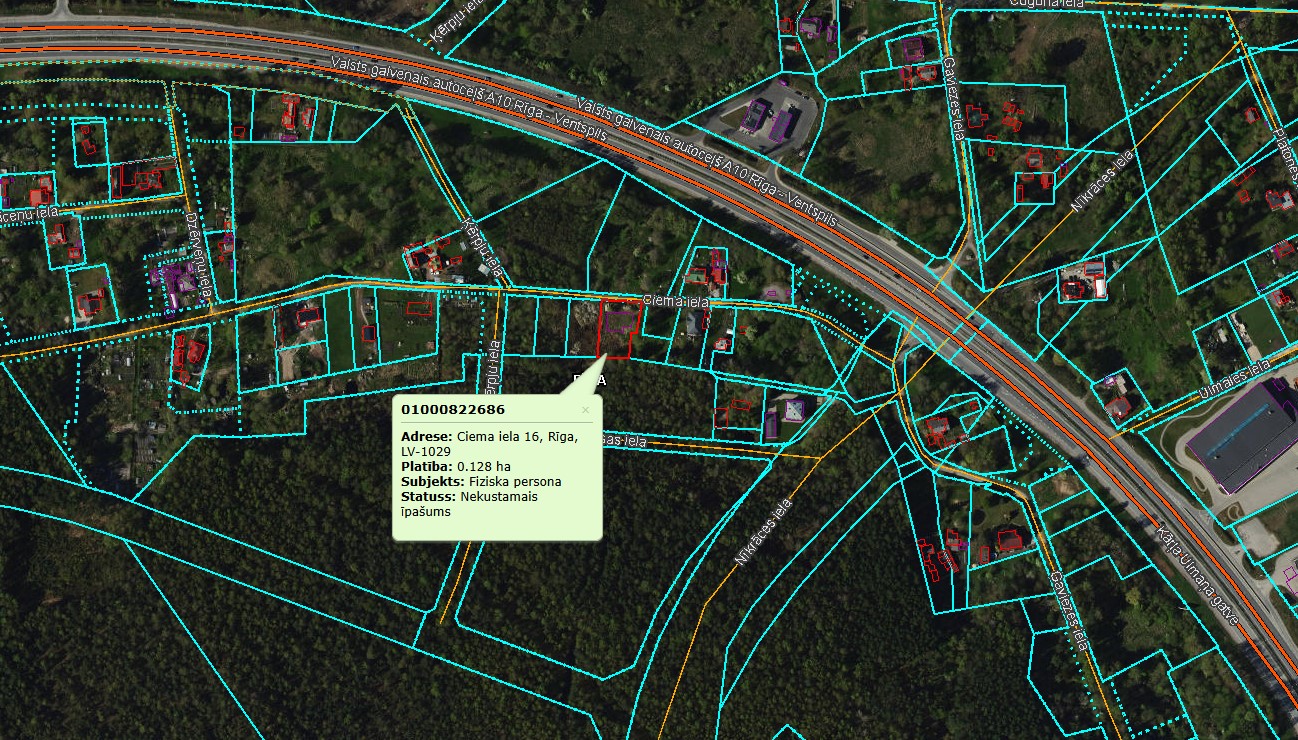
Task: Click the red-outlined selected parcel on the map
Action: pyautogui.click(x=619, y=328)
